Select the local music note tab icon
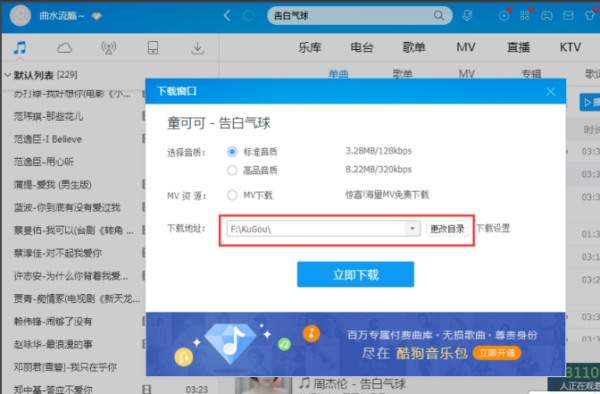Screen dimensions: 600x394 20,48
